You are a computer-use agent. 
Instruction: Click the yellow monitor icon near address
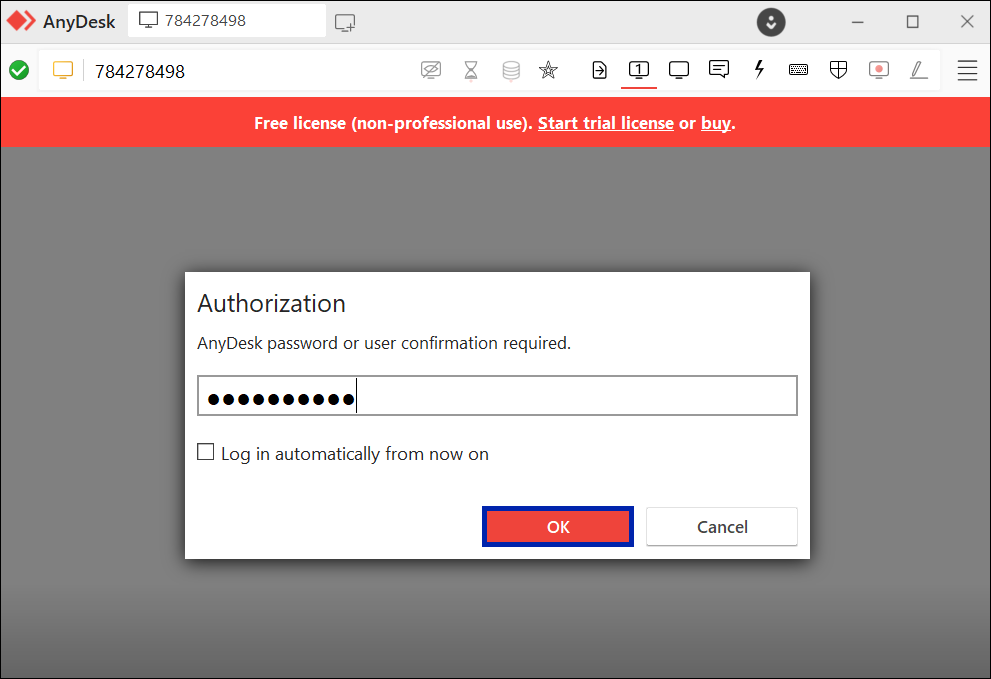(x=63, y=70)
